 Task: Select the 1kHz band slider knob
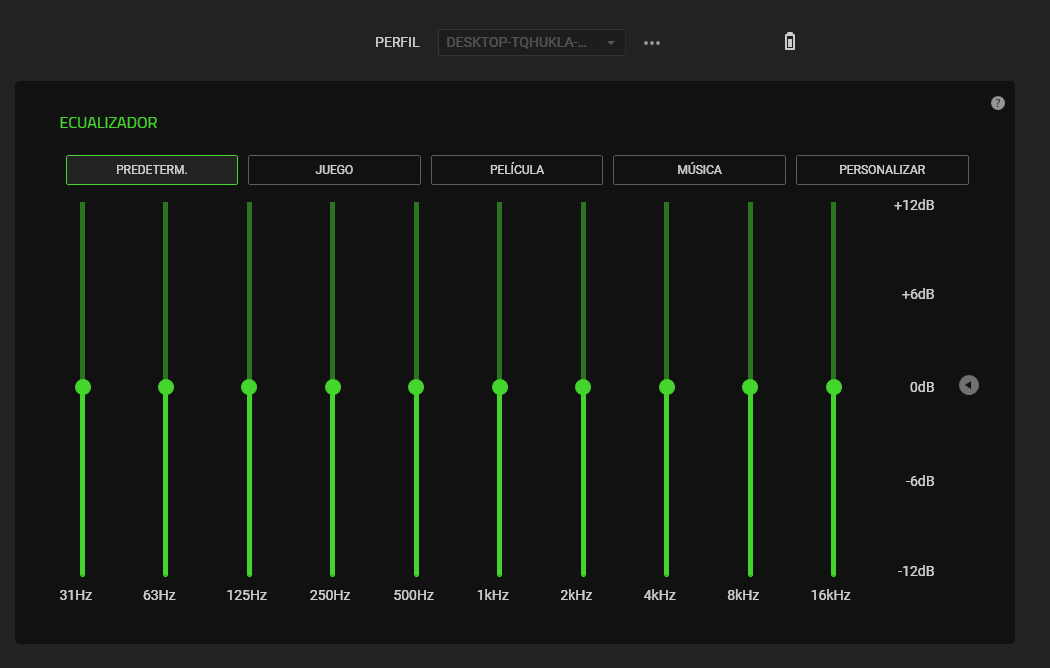click(x=500, y=387)
